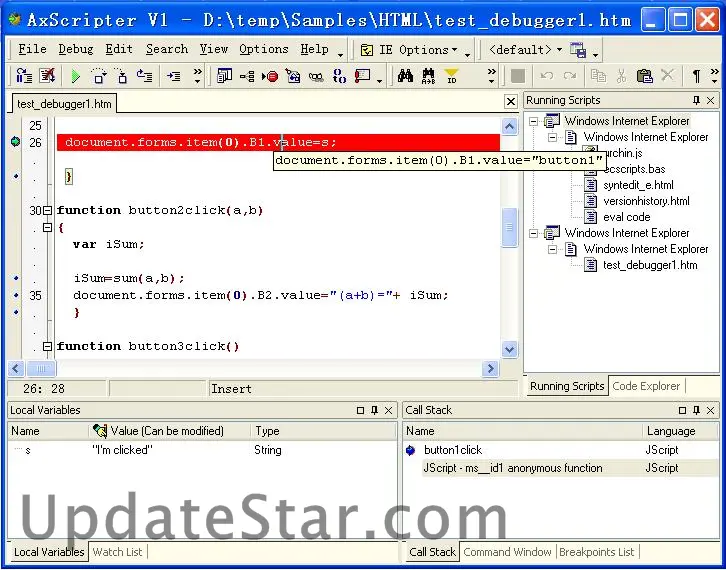
Task: Maximize the Local Variables panel
Action: (360, 410)
